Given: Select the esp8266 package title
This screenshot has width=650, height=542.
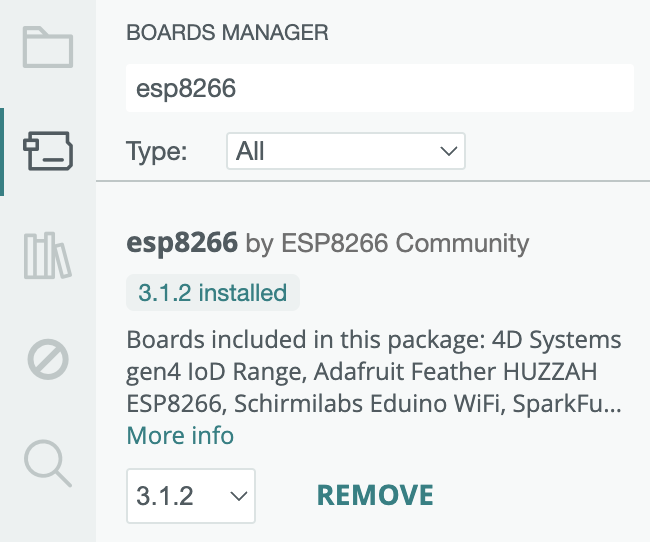Looking at the screenshot, I should pyautogui.click(x=182, y=242).
